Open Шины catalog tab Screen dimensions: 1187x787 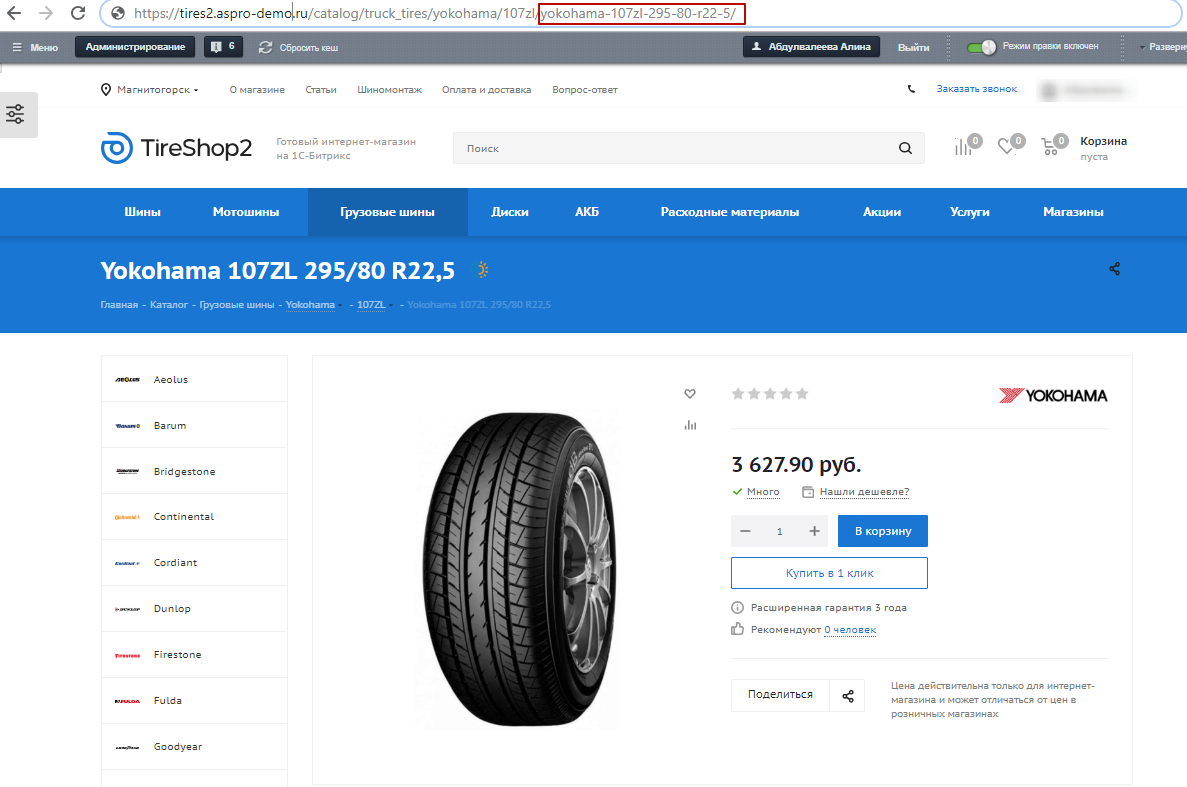pyautogui.click(x=142, y=212)
